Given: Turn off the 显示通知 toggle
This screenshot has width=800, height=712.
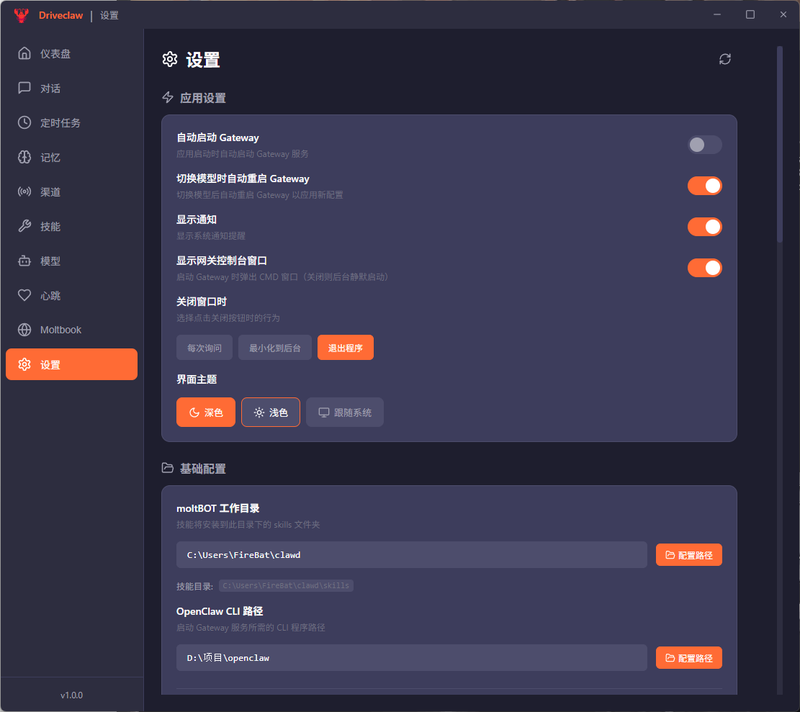Looking at the screenshot, I should pyautogui.click(x=705, y=227).
